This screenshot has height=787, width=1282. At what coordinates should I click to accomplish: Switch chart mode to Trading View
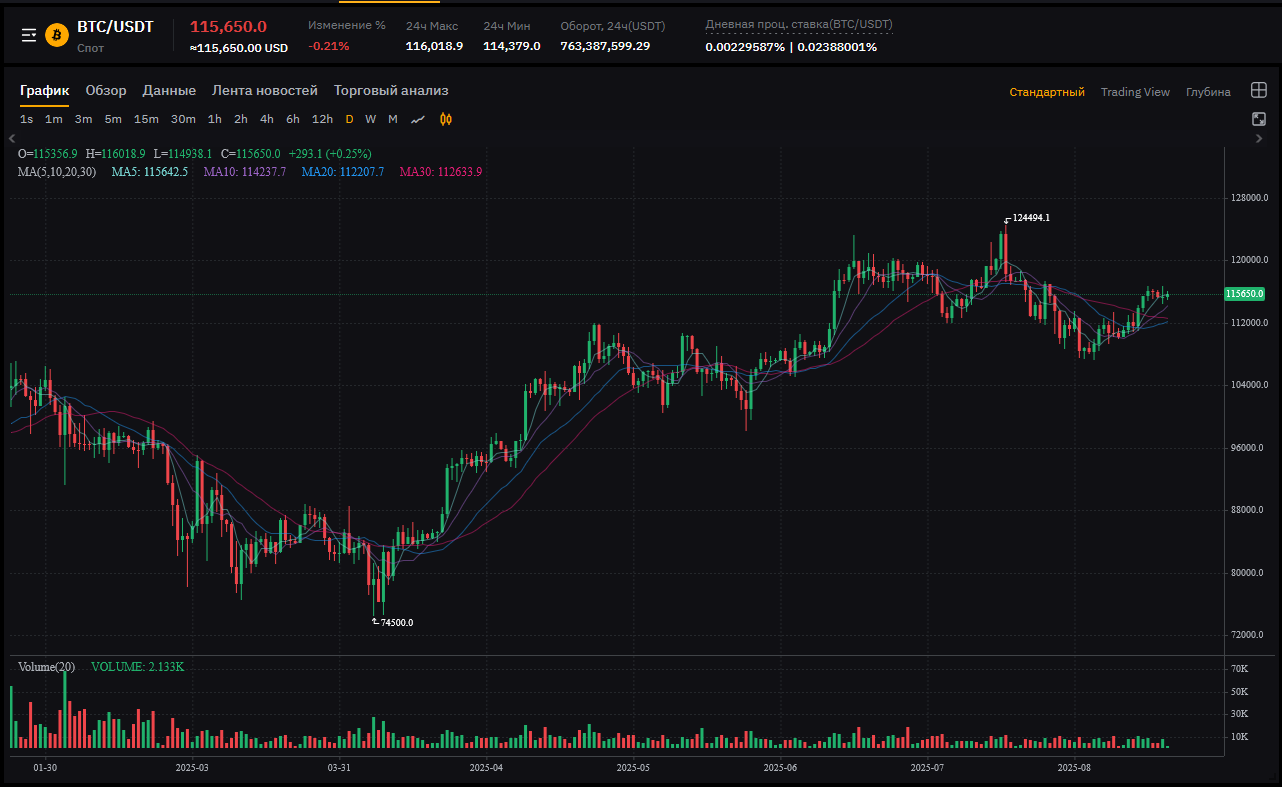click(1135, 92)
